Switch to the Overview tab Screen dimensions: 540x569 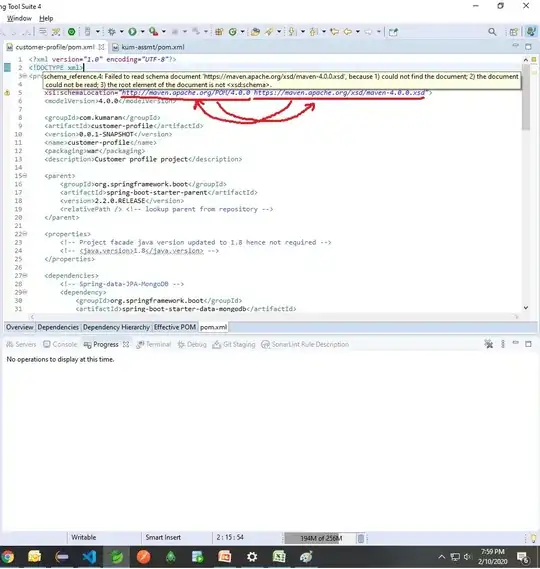point(19,327)
